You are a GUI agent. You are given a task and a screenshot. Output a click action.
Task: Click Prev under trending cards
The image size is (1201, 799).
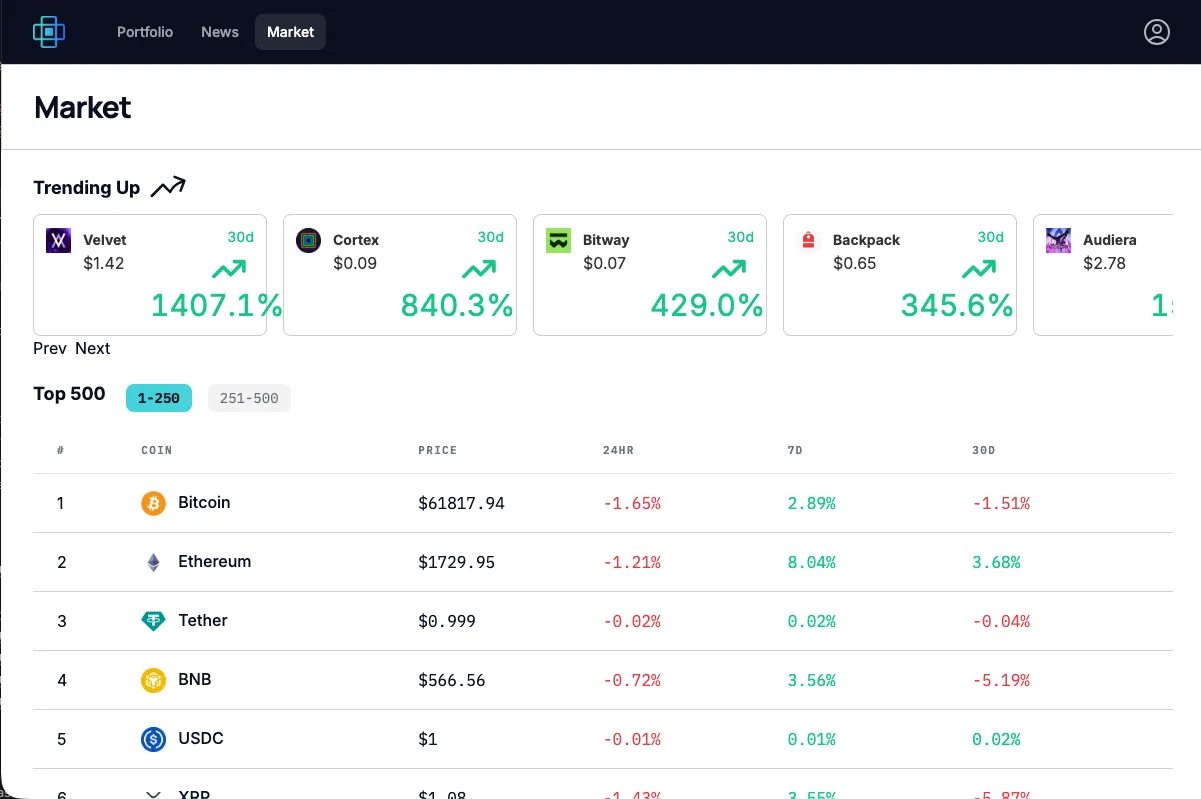click(50, 348)
